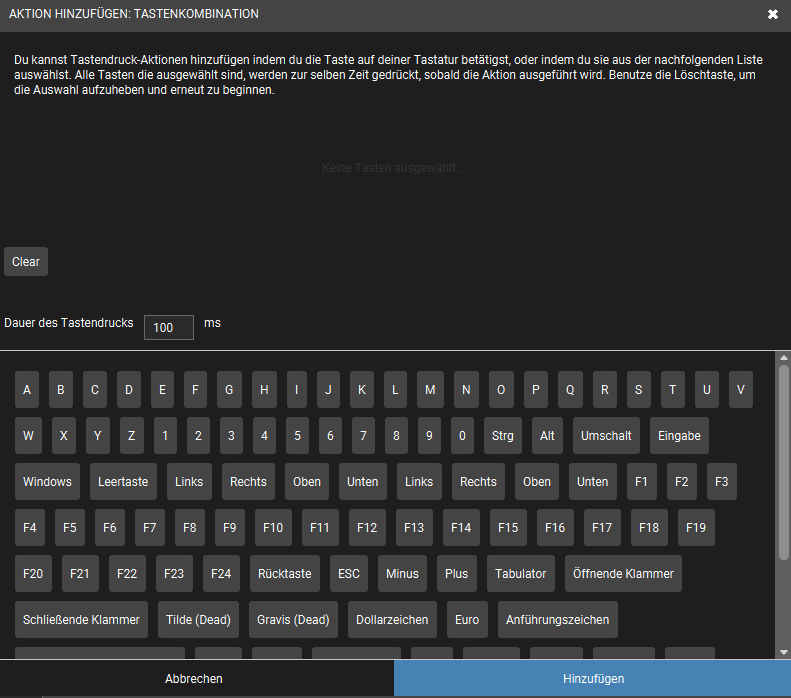Select the Tabulator key
Image resolution: width=791 pixels, height=698 pixels.
(521, 574)
